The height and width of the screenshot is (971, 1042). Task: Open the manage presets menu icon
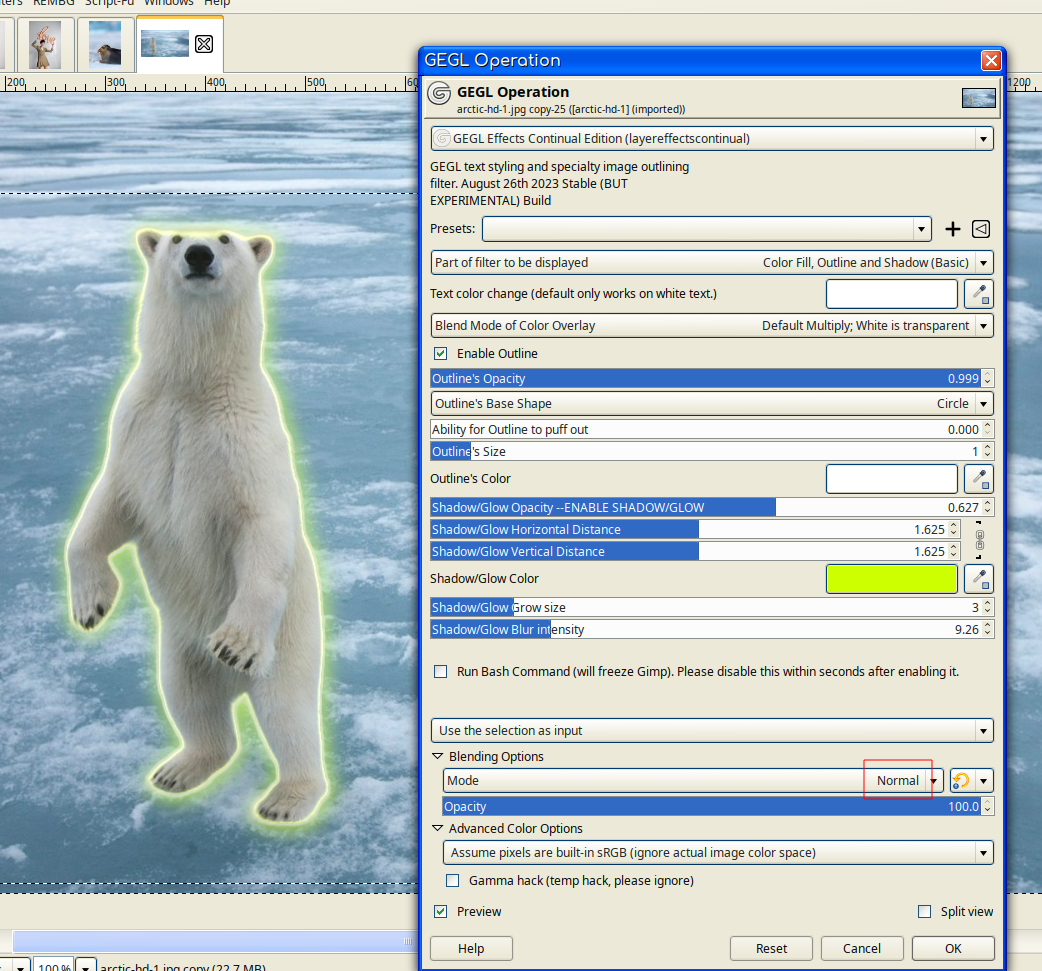[981, 229]
